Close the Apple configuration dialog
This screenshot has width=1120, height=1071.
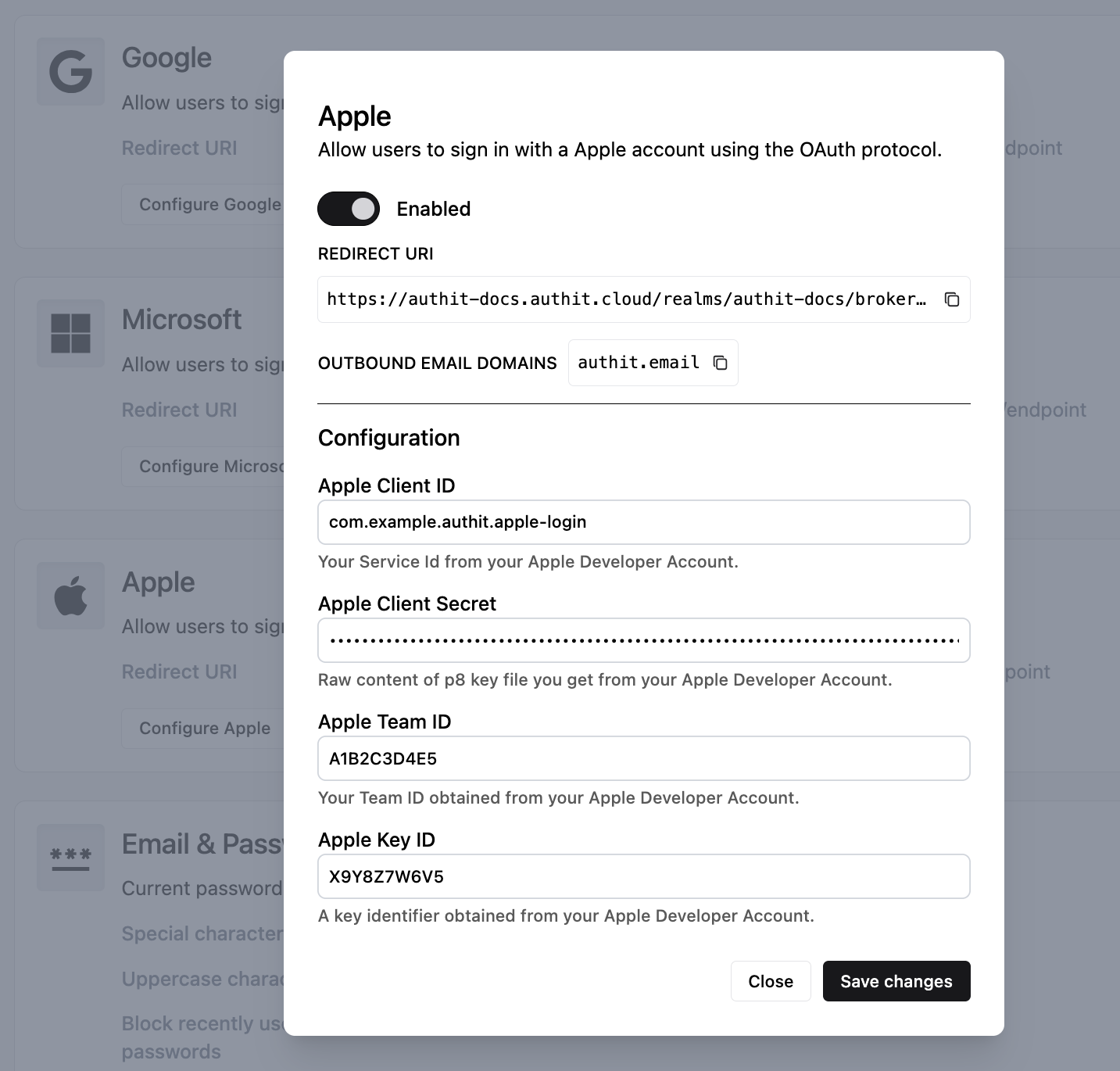click(x=770, y=981)
